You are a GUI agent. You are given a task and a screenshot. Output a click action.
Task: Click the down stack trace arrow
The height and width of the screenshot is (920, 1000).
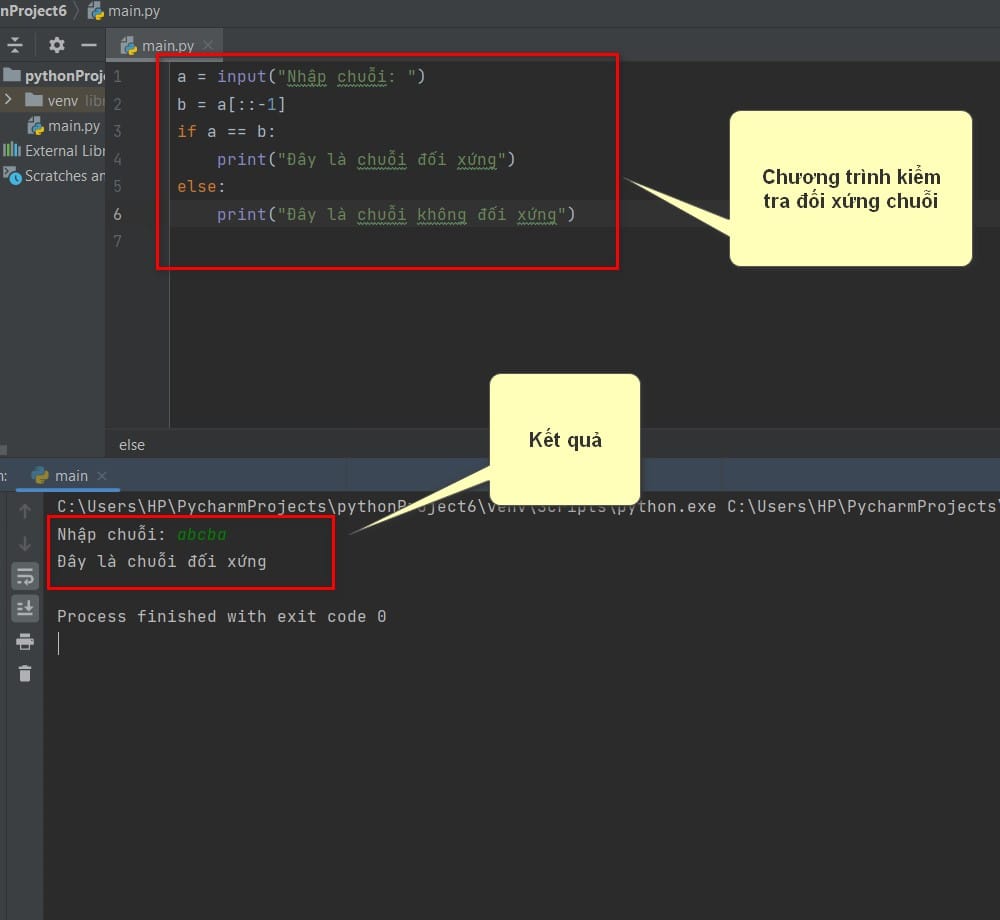click(25, 543)
